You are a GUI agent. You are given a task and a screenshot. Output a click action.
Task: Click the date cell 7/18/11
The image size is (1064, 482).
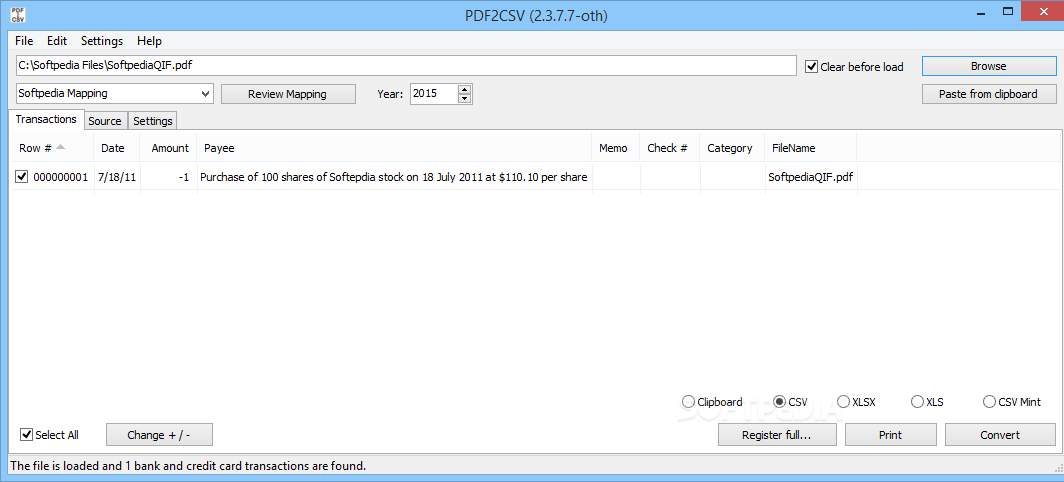pos(117,177)
